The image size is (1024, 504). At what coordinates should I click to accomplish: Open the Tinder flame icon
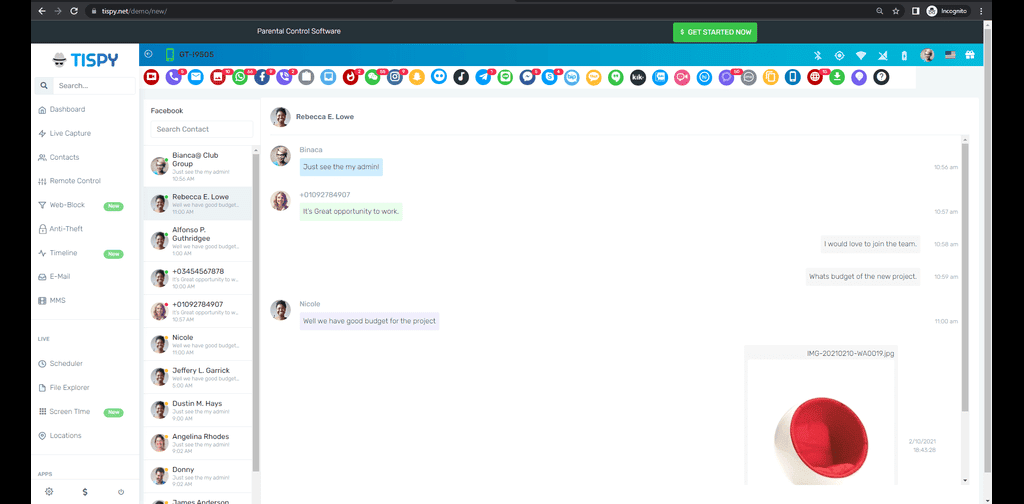(x=350, y=77)
